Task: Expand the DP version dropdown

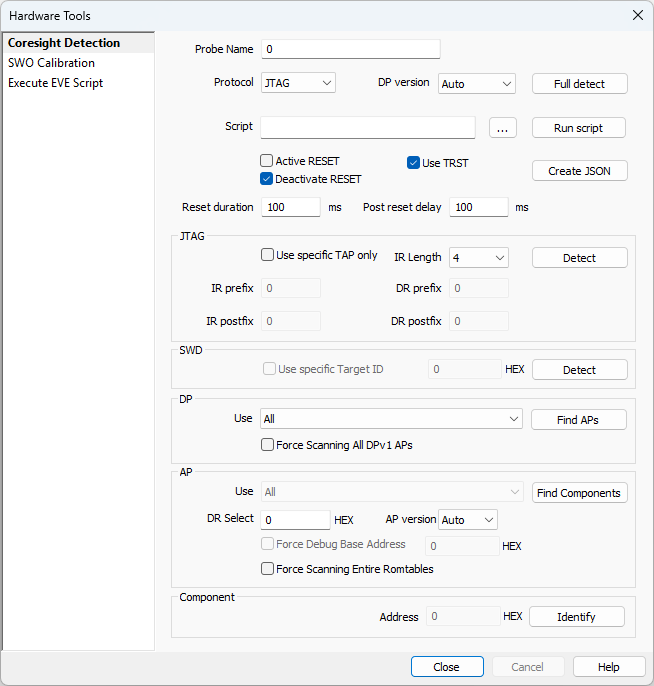Action: click(x=476, y=84)
